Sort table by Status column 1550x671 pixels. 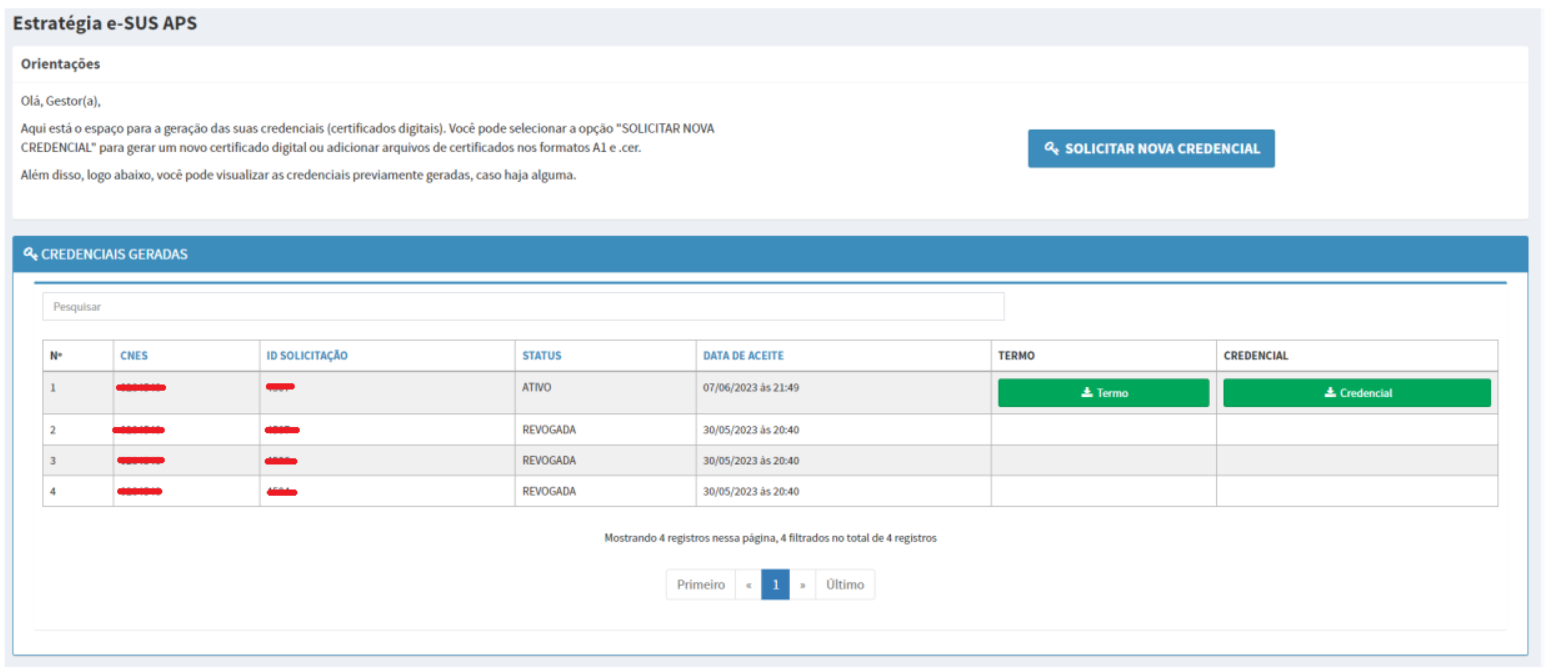(x=541, y=356)
